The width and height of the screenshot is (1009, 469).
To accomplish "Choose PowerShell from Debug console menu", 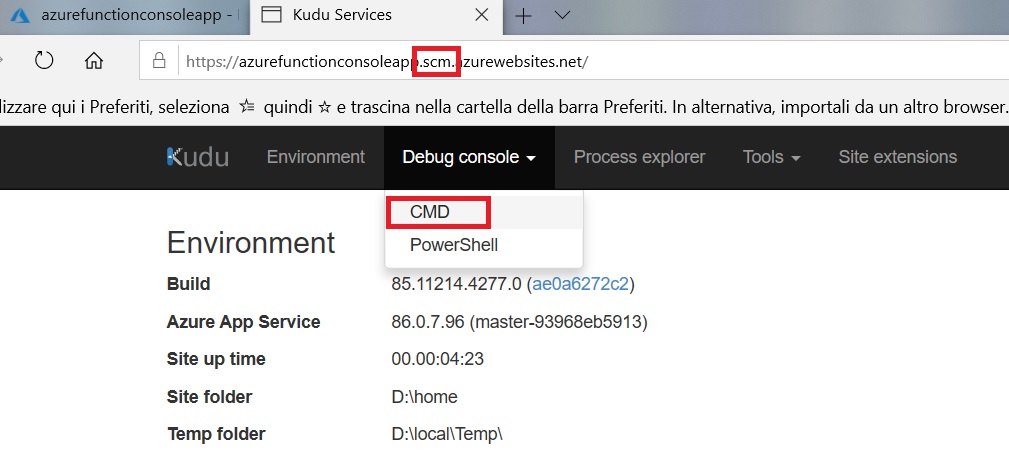I will (x=453, y=245).
